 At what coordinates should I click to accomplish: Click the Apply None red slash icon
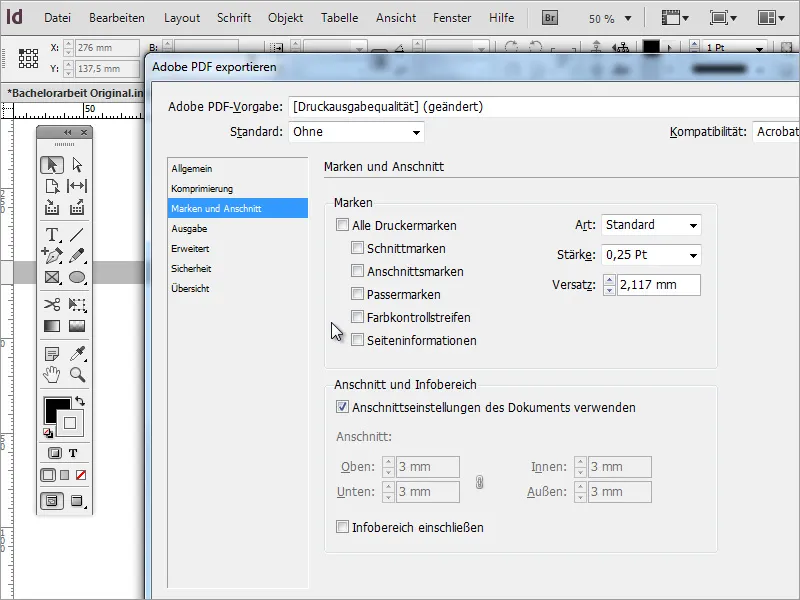(x=81, y=475)
